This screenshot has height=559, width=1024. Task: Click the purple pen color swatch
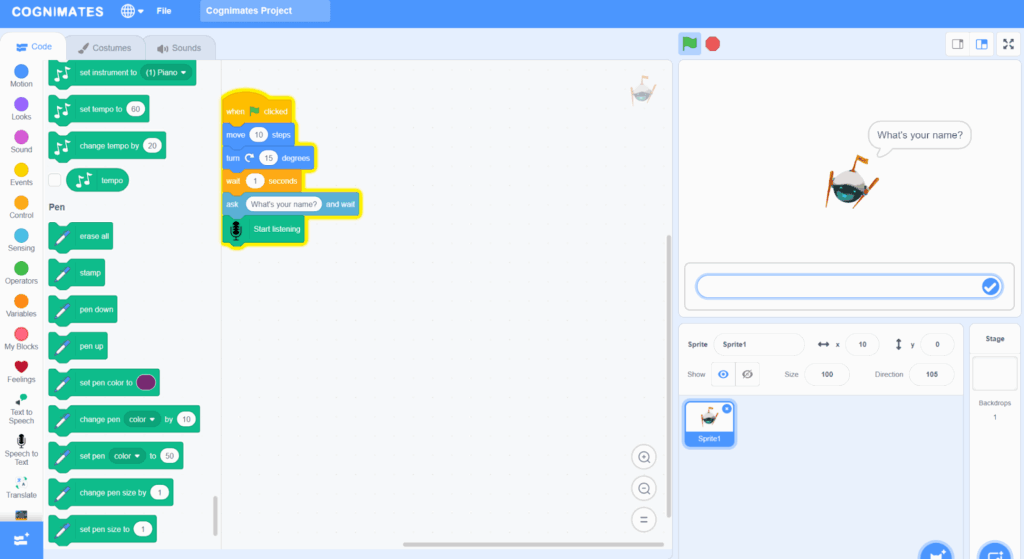(x=146, y=382)
